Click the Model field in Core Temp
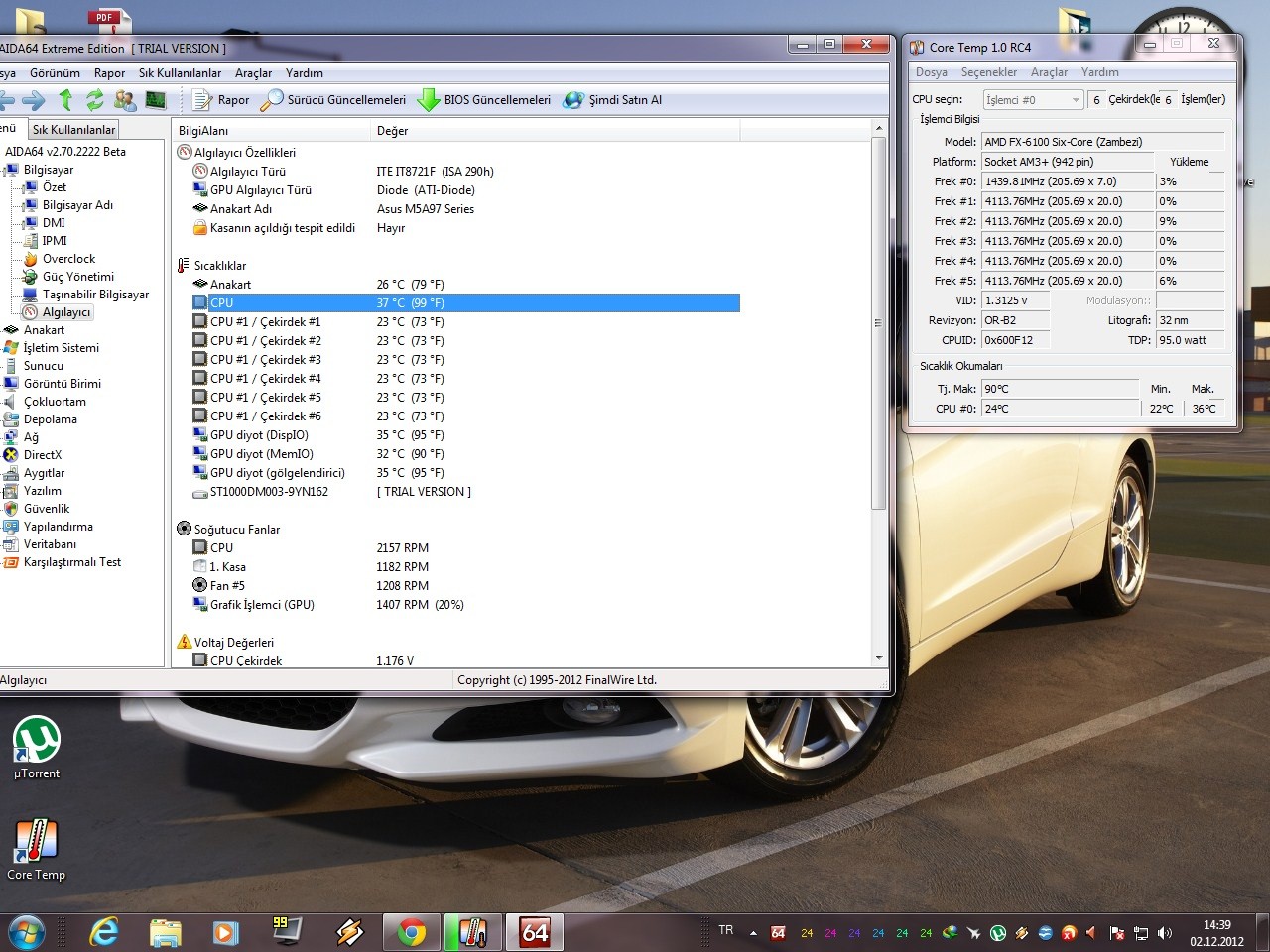 (x=1102, y=142)
